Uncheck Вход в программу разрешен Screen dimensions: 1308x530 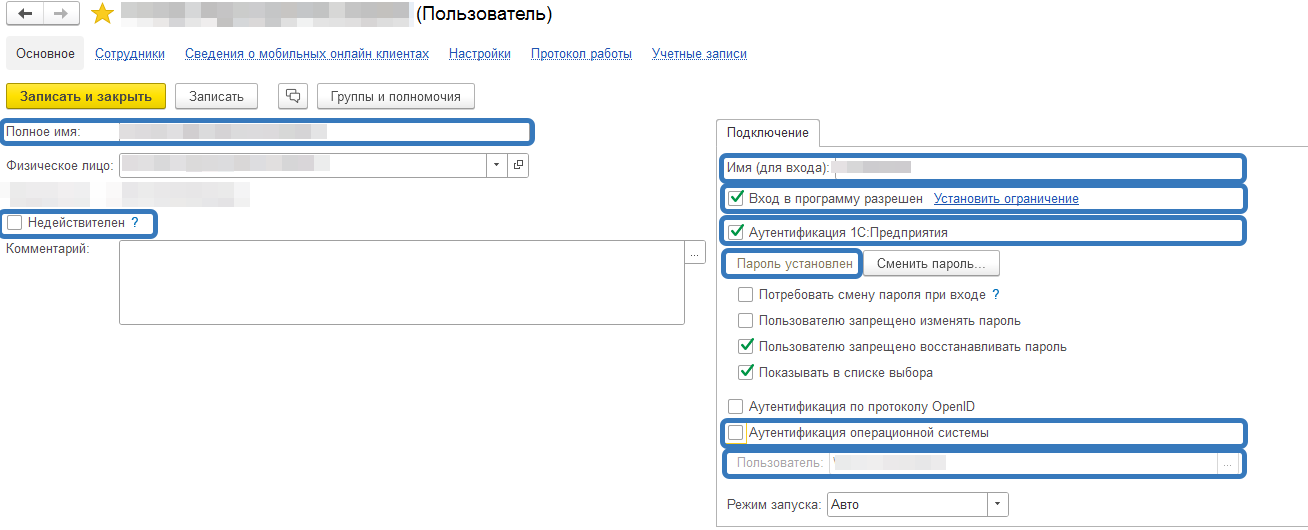pos(737,199)
